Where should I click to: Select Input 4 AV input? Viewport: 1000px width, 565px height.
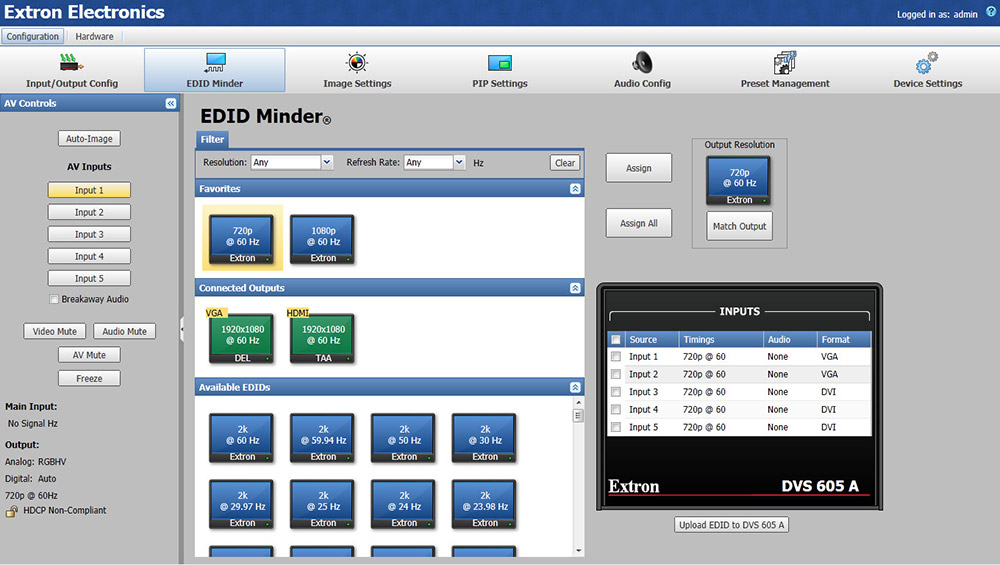click(x=89, y=256)
